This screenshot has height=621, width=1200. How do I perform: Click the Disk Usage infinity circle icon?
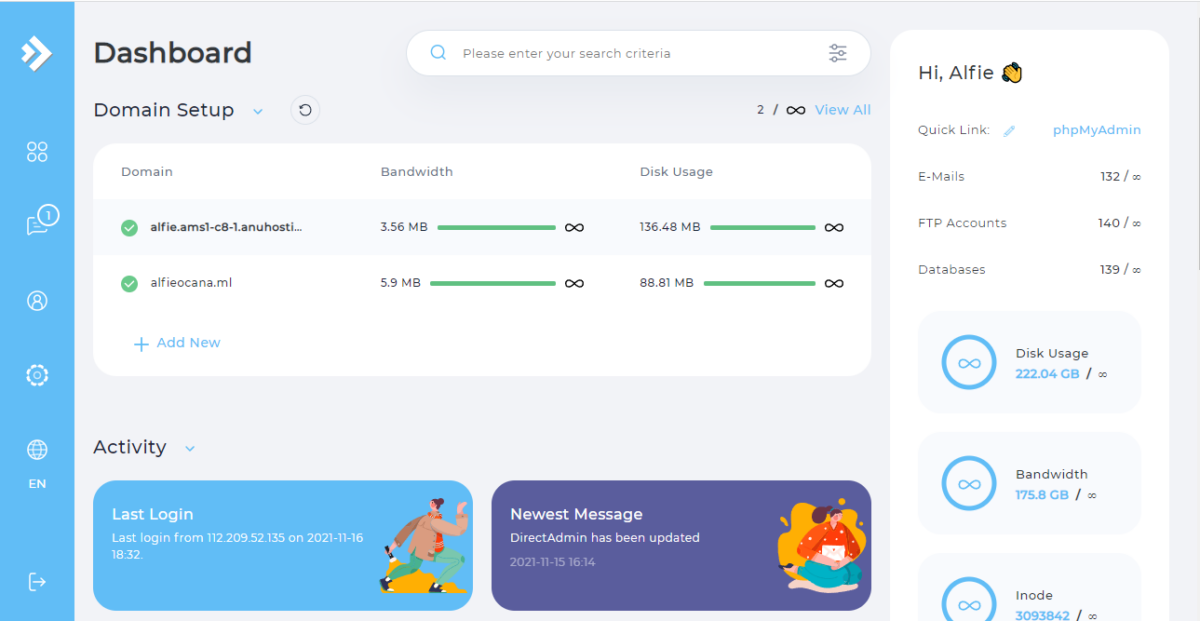[968, 362]
